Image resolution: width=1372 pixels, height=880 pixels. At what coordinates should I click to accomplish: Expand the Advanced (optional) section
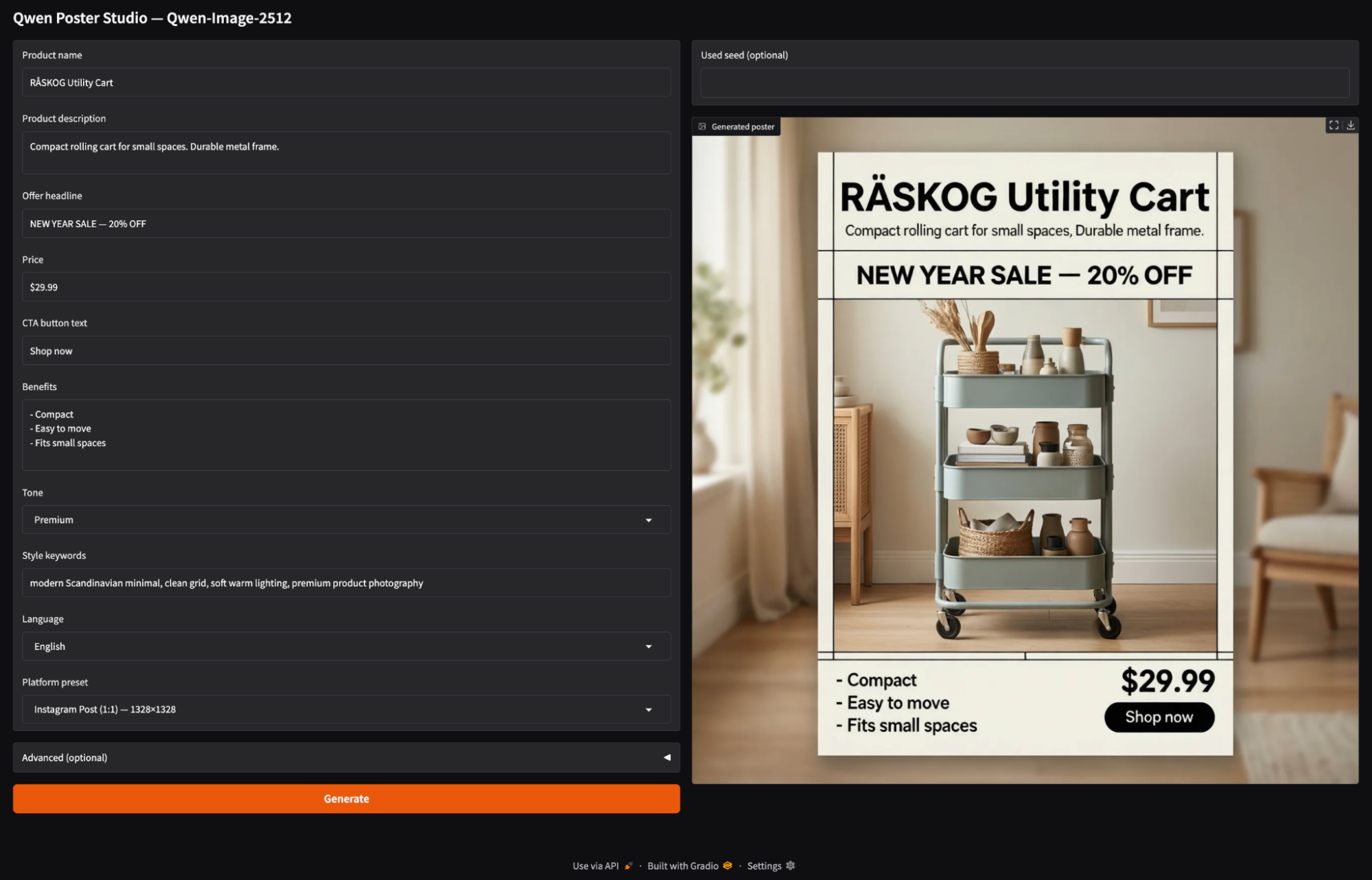pos(346,757)
